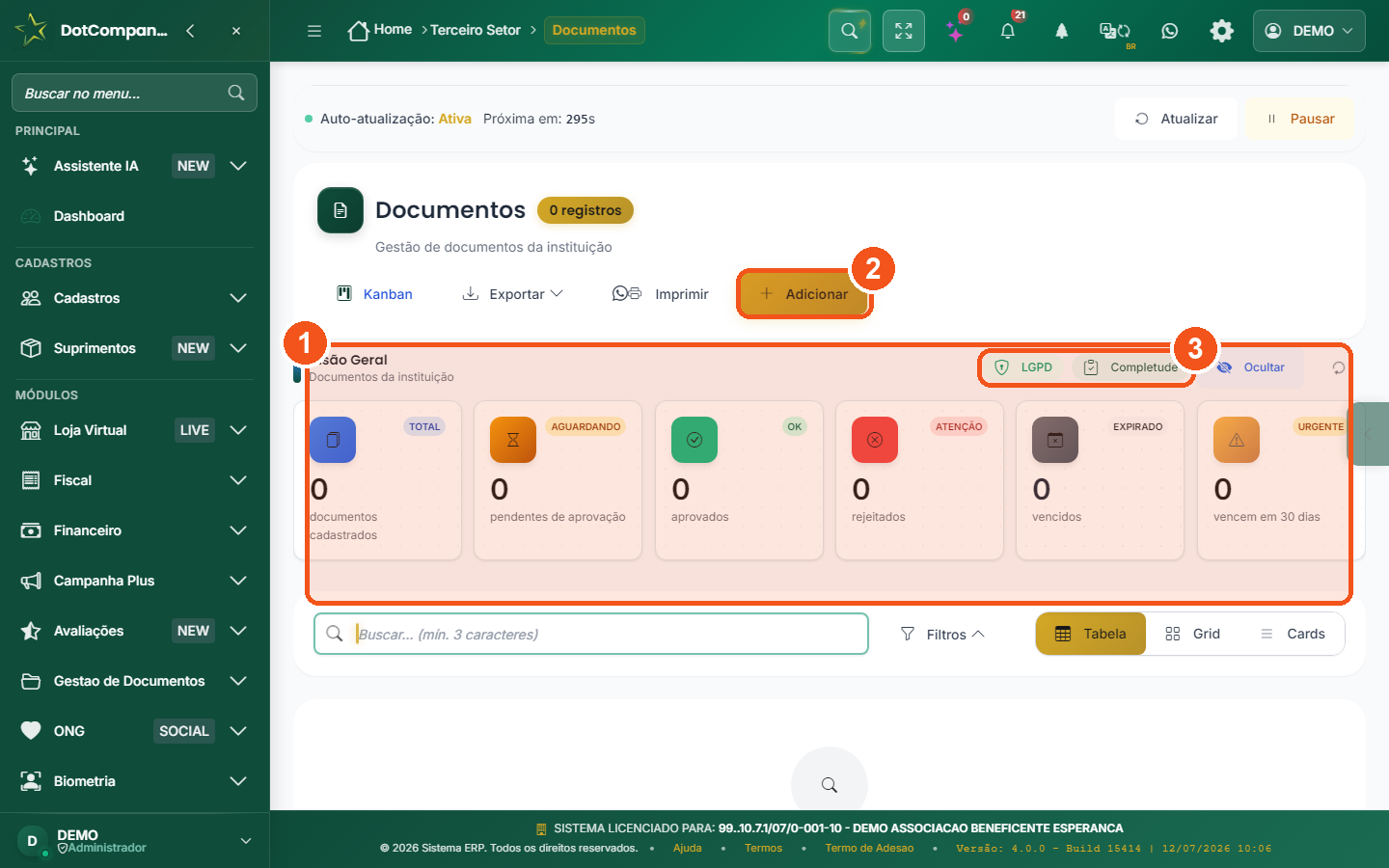Click the magnifier in the sidebar menu search
Image resolution: width=1389 pixels, height=868 pixels.
[x=236, y=93]
